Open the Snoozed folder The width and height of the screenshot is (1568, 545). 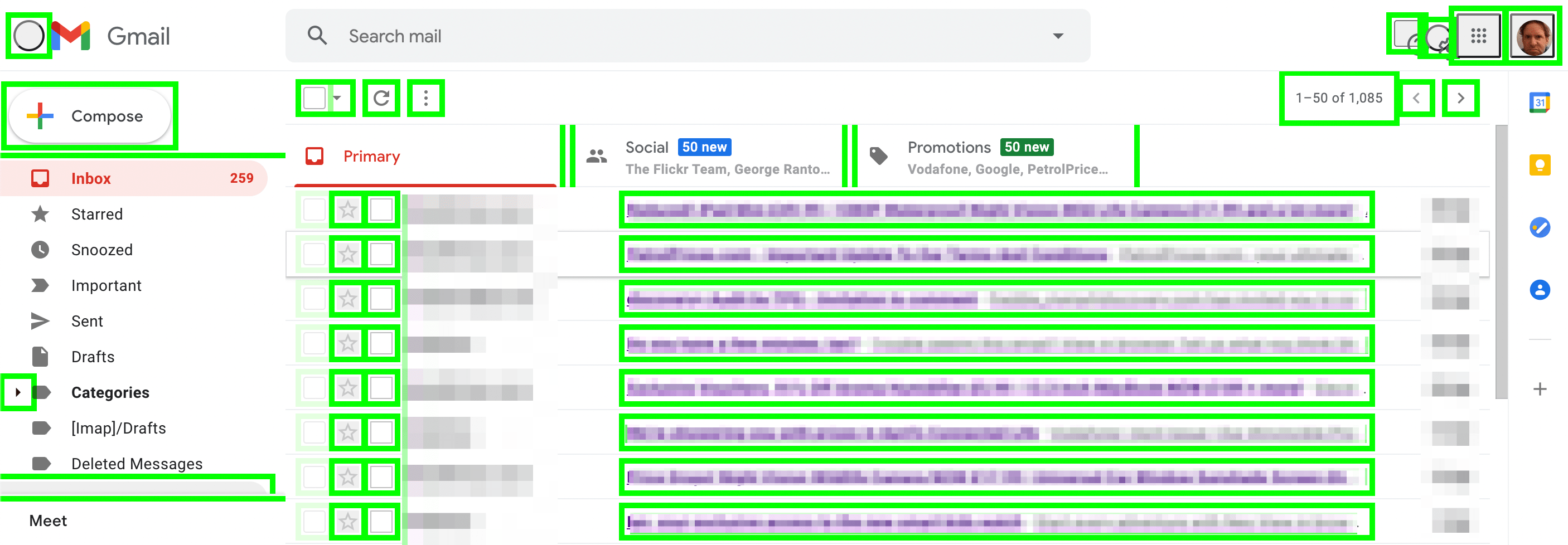(134, 250)
